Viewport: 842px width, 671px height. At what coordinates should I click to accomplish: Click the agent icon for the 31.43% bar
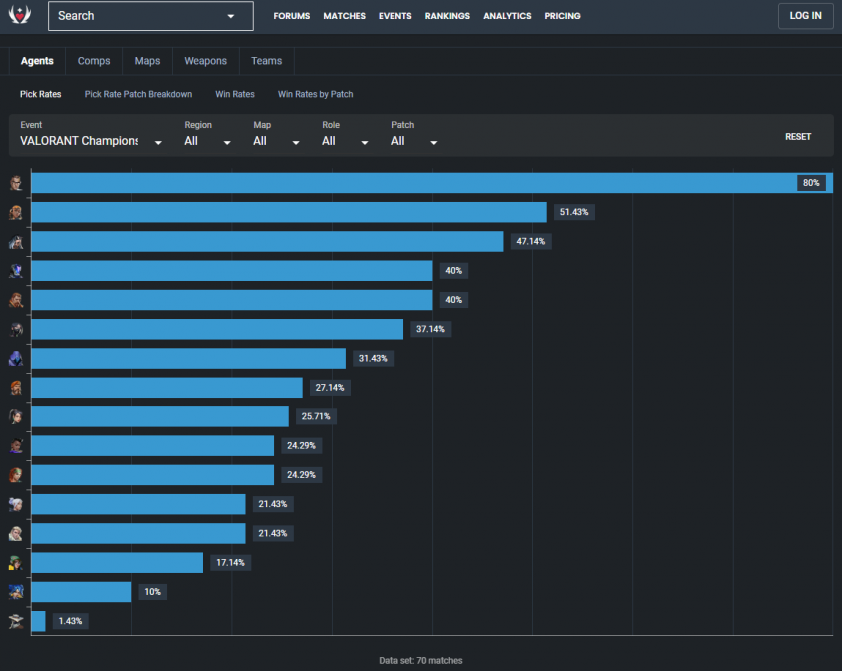pos(16,359)
